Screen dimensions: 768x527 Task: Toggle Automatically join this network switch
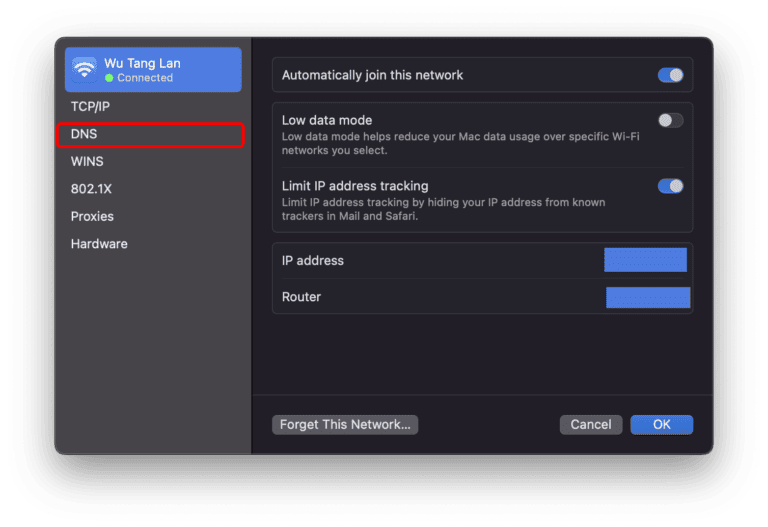pyautogui.click(x=670, y=75)
